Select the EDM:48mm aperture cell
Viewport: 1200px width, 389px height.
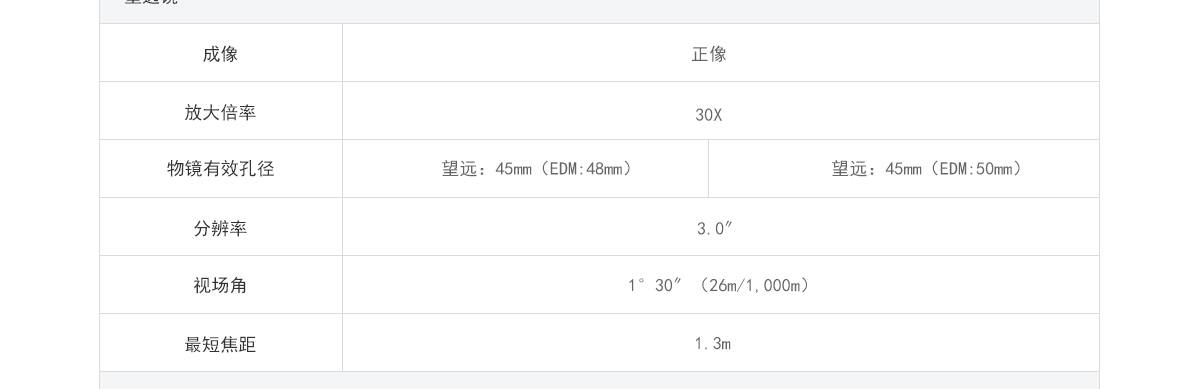click(x=526, y=169)
